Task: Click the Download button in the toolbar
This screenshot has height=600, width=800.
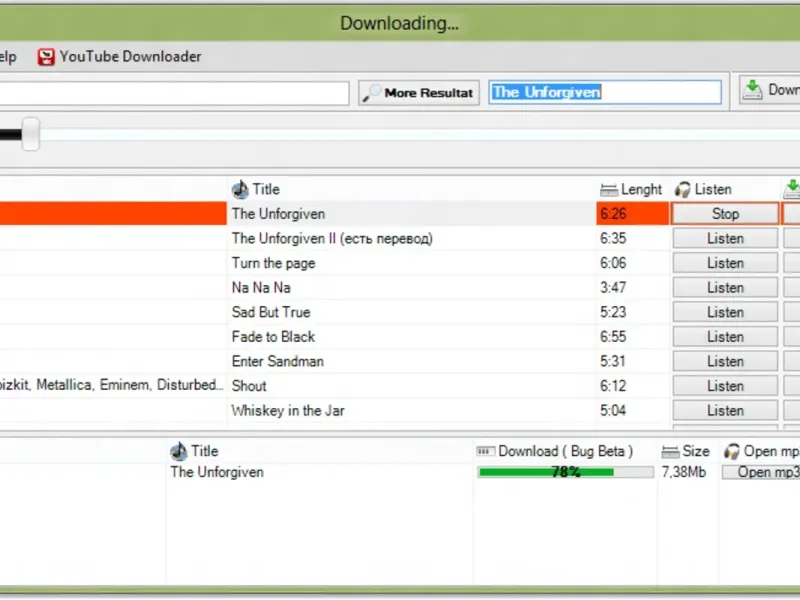Action: [769, 90]
